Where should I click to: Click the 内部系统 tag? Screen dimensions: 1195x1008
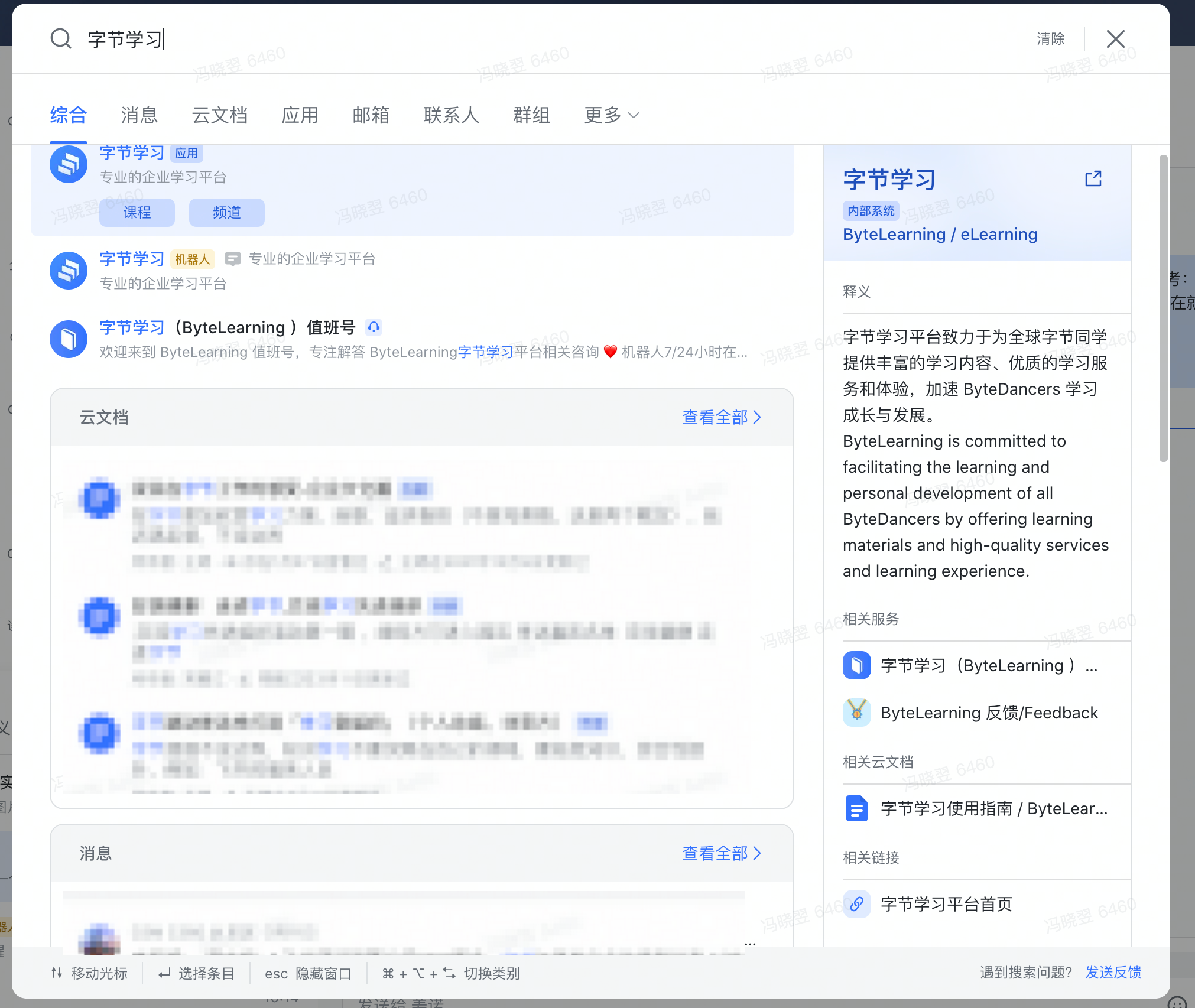pos(871,211)
